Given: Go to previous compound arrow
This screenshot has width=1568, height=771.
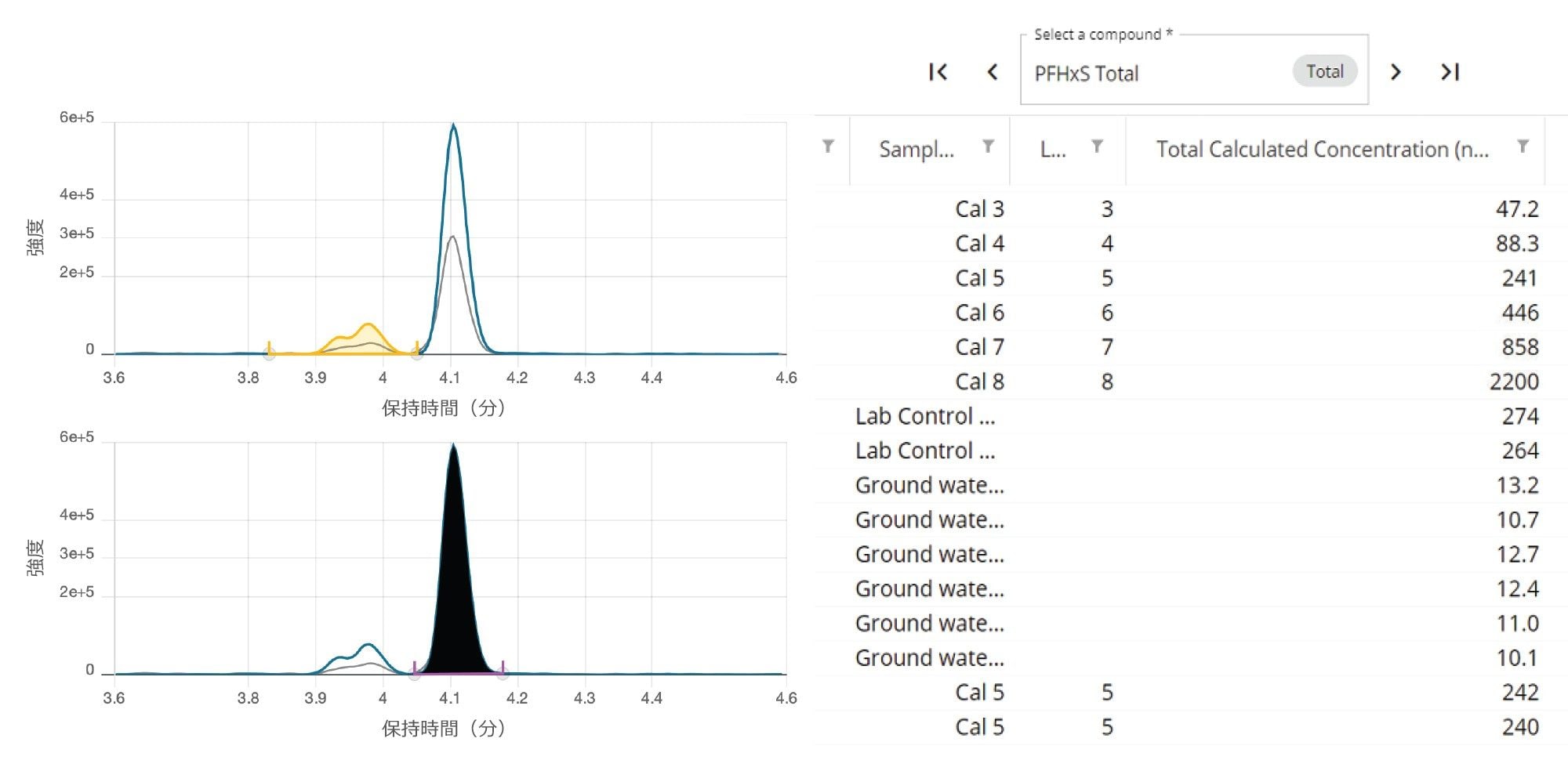Looking at the screenshot, I should 993,72.
